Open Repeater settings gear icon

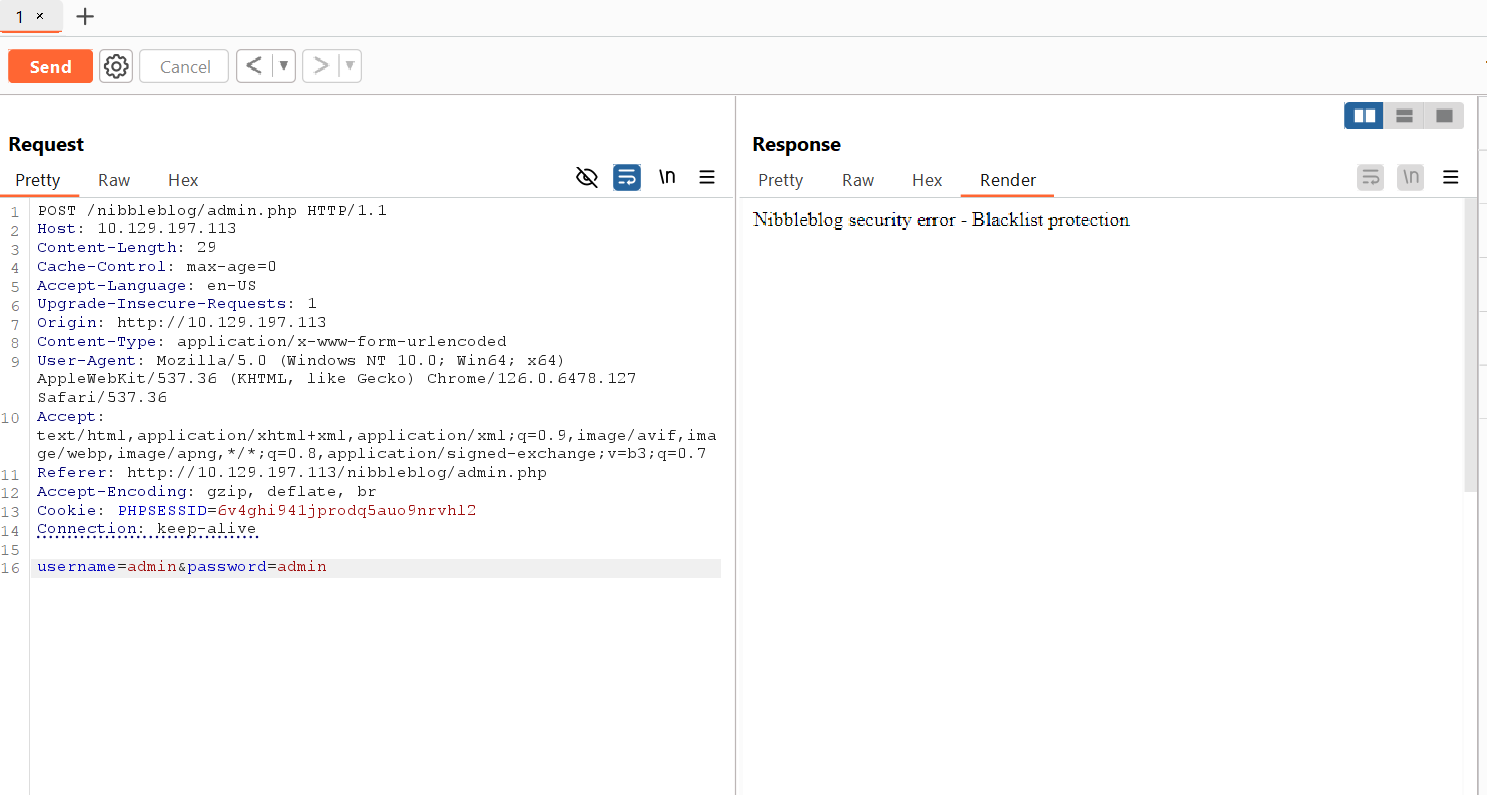pos(116,67)
